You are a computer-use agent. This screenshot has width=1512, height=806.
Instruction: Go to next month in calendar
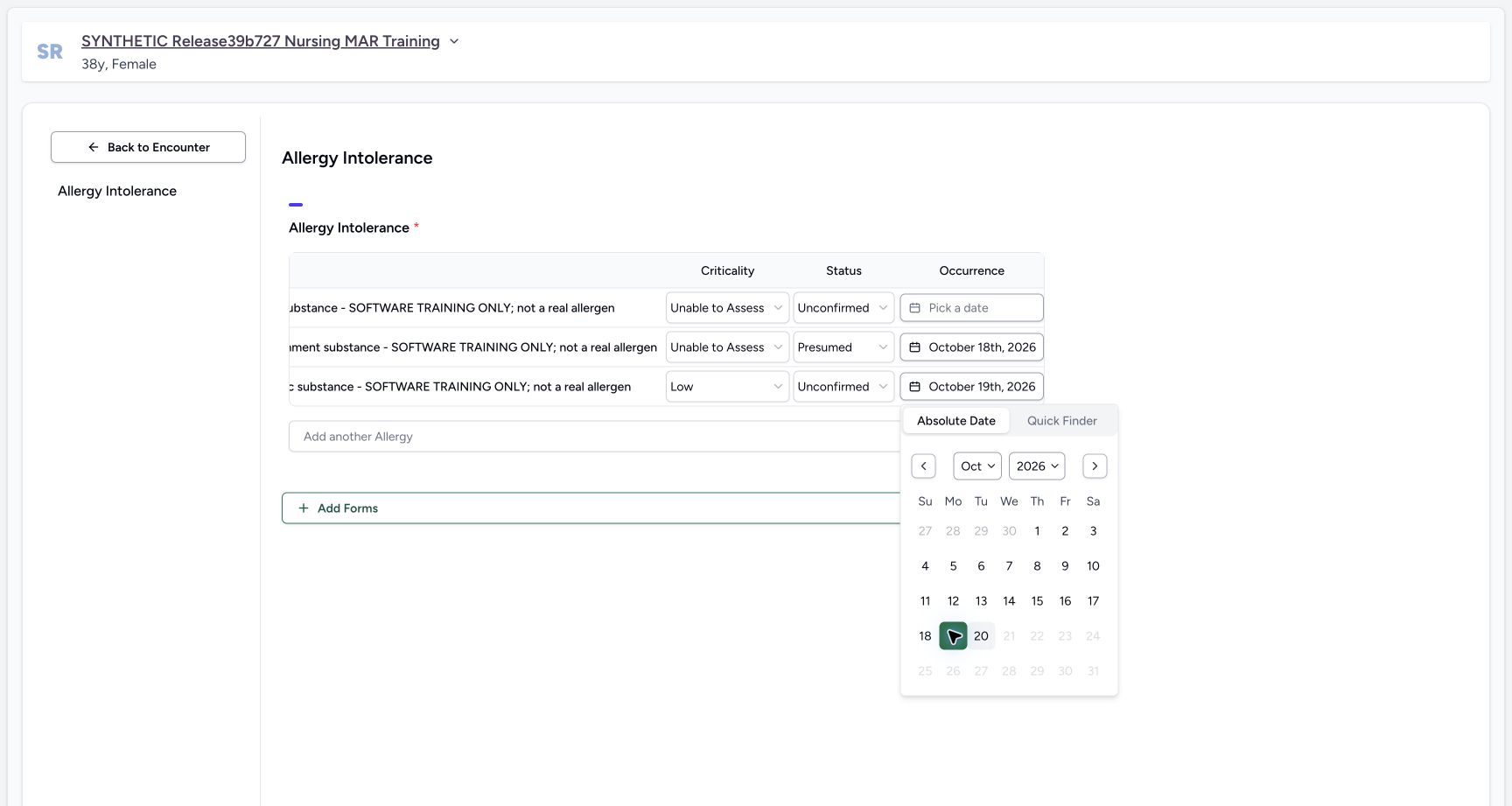(1095, 466)
